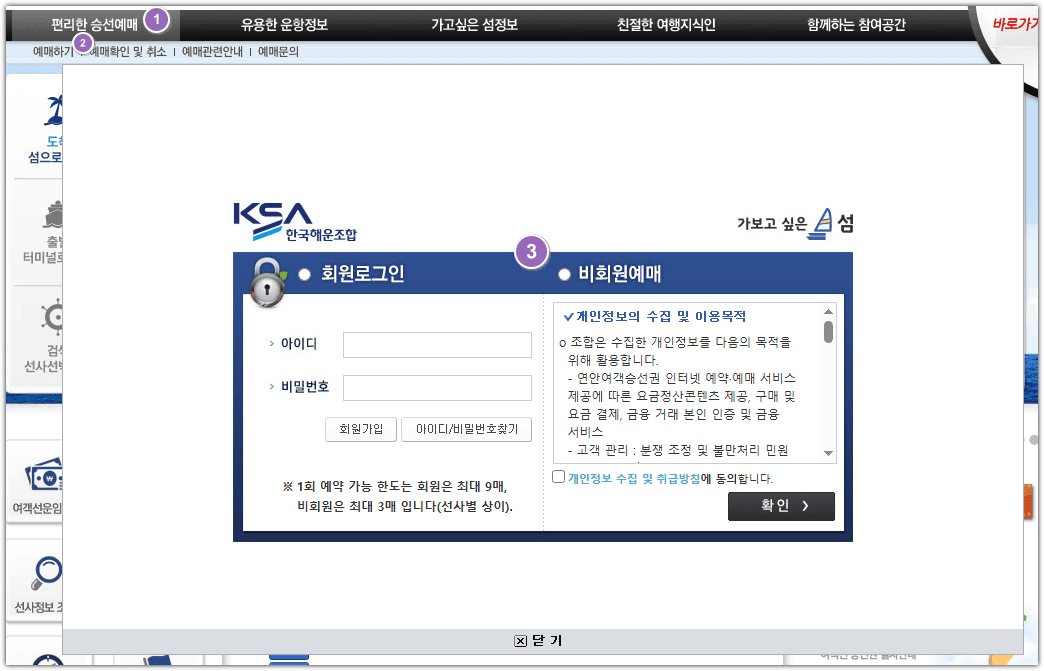Check the 개인정보 수집 agreement checkbox

(558, 477)
